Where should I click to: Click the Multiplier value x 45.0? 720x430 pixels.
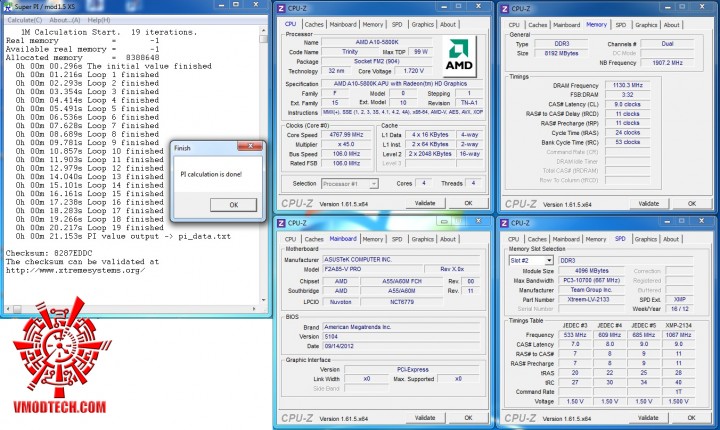click(x=346, y=144)
